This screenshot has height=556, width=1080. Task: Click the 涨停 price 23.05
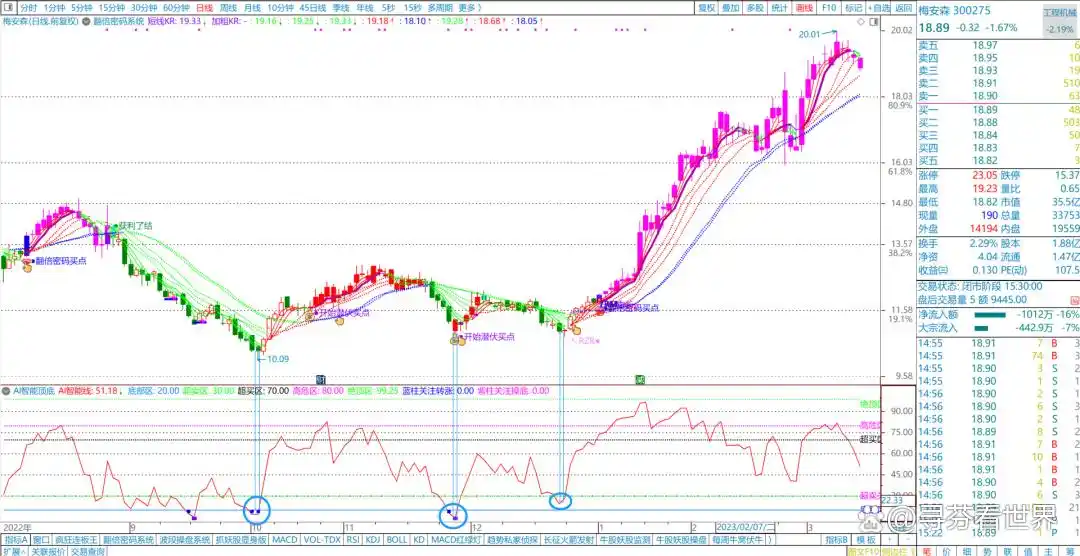coord(984,175)
